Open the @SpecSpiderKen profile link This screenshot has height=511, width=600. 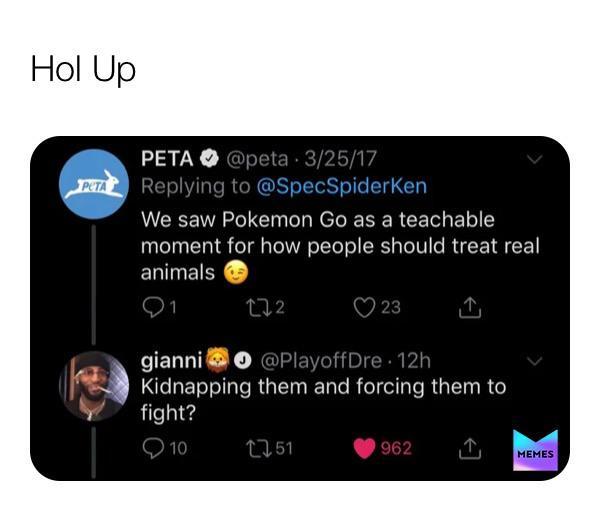point(341,186)
